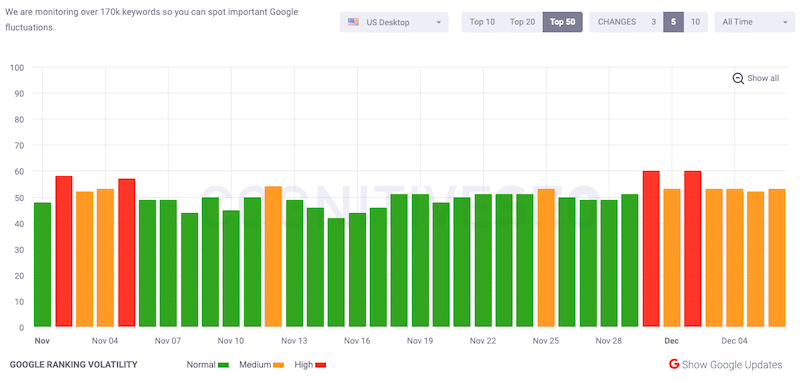
Task: Click the red High legend swatch
Action: [x=320, y=365]
